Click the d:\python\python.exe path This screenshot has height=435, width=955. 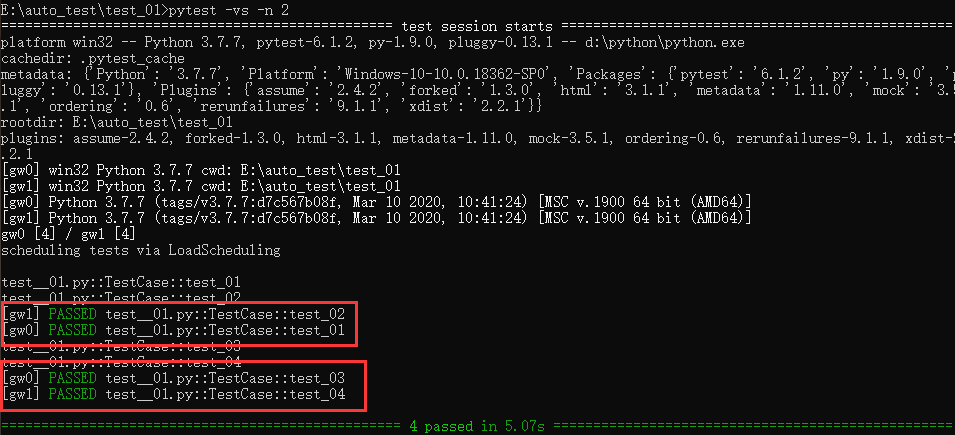click(681, 43)
